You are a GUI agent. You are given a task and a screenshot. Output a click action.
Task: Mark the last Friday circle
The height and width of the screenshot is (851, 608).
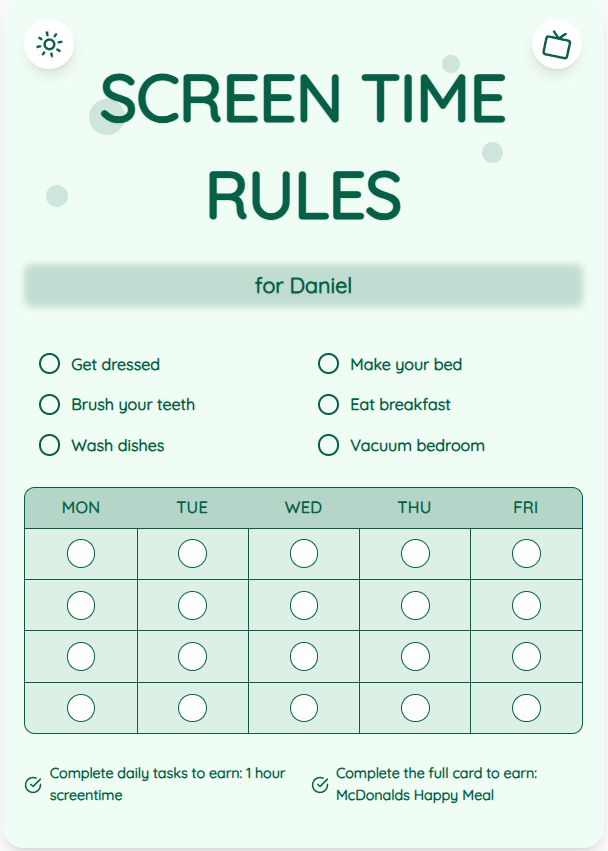(526, 708)
